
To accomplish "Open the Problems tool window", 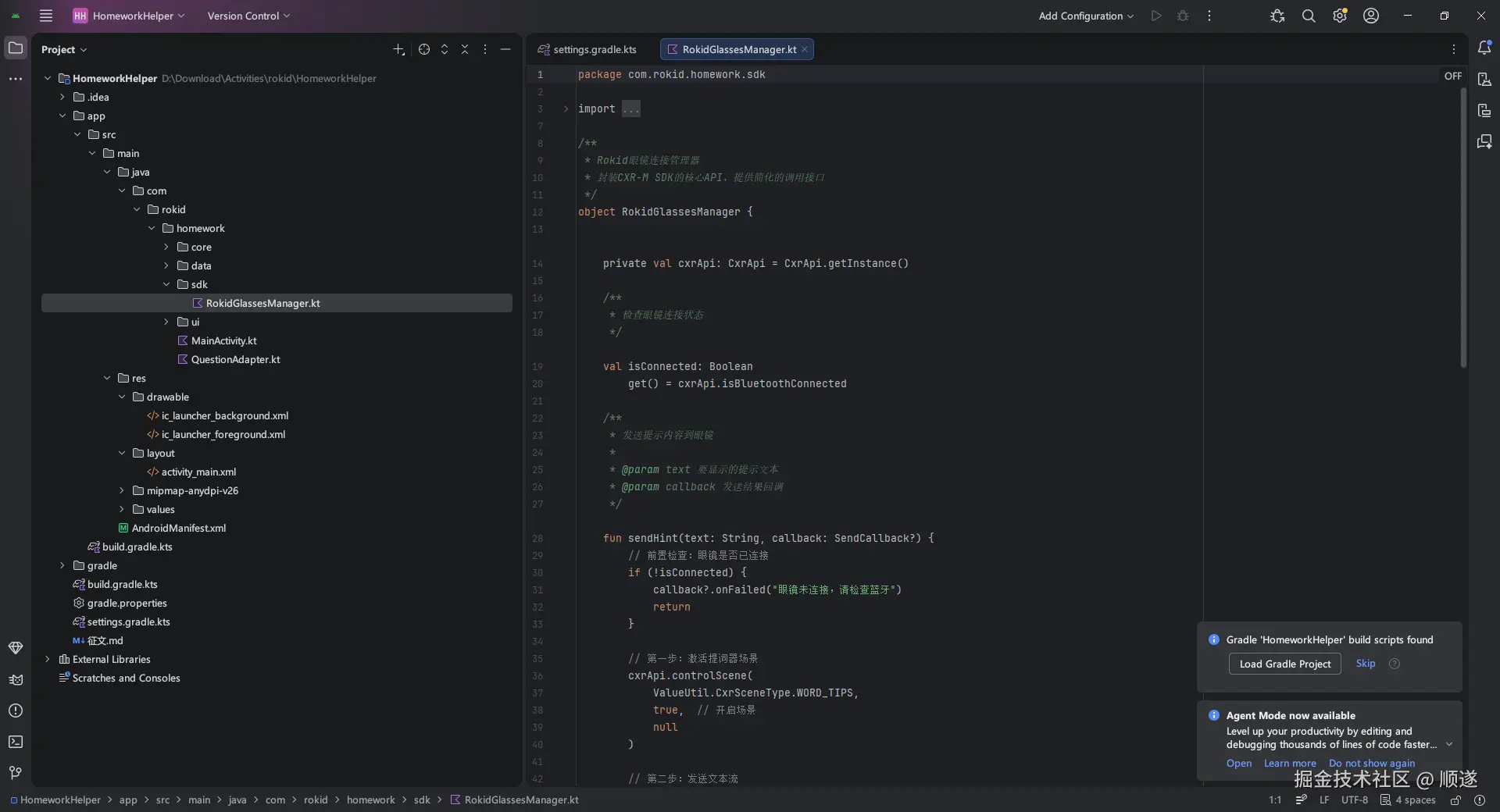I will 16,710.
